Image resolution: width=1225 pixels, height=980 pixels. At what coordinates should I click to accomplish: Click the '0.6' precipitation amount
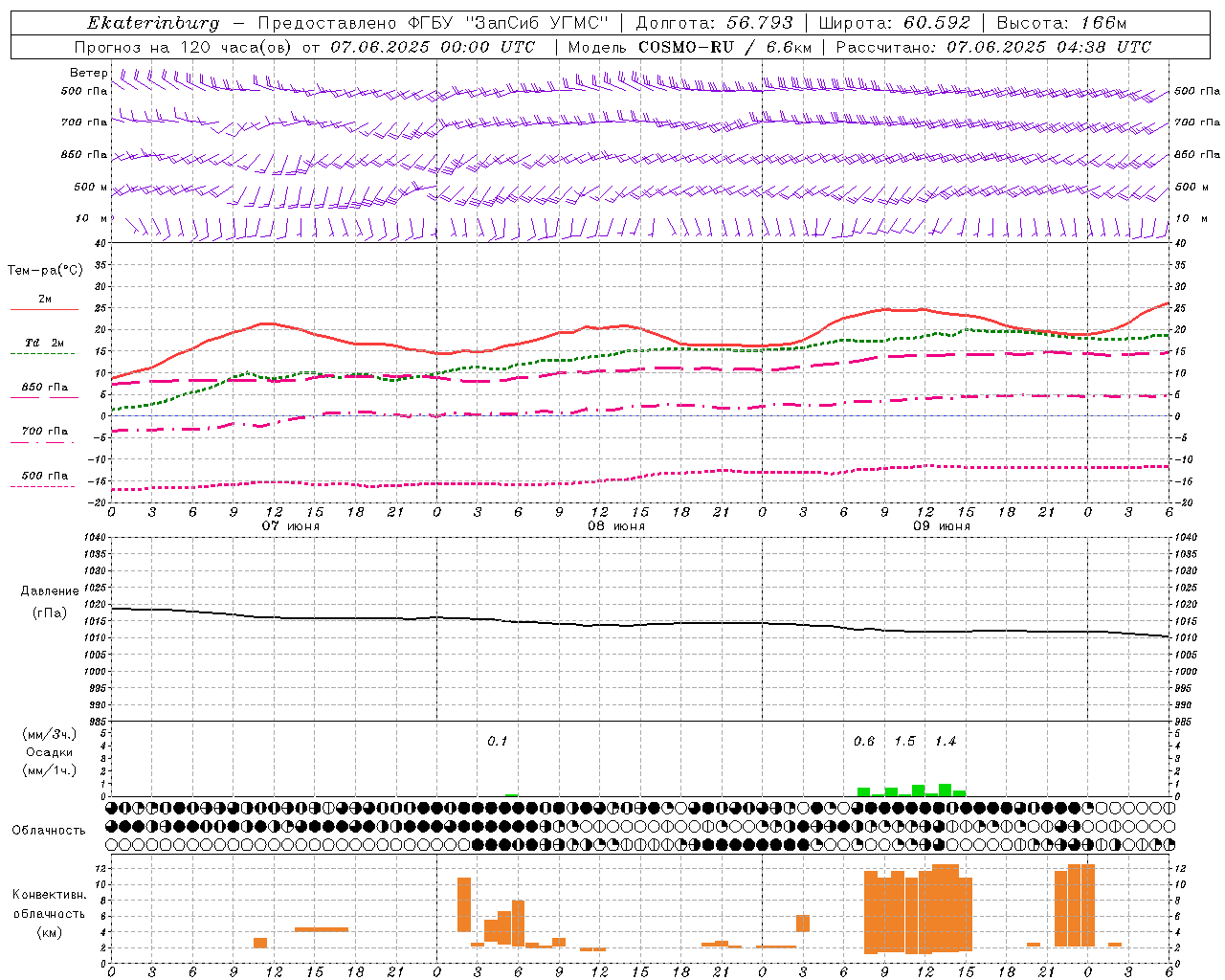864,742
